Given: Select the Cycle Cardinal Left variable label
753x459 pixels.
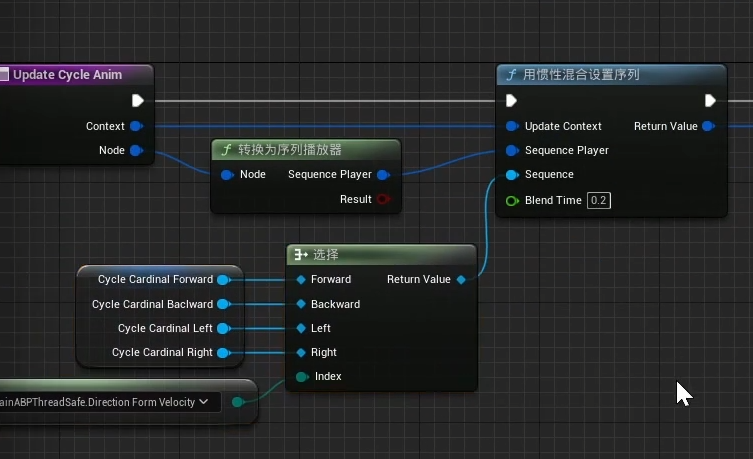Looking at the screenshot, I should pyautogui.click(x=165, y=328).
